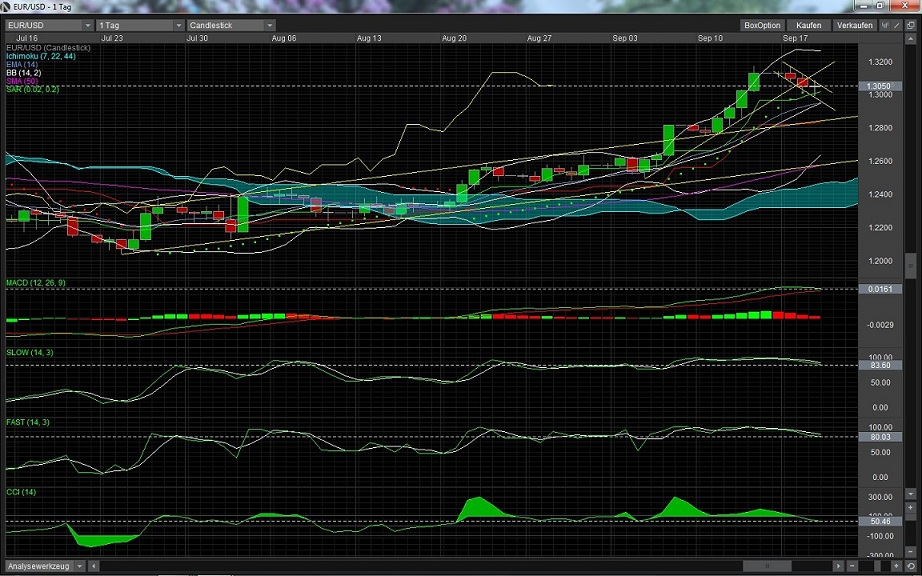This screenshot has width=922, height=576.
Task: Click the chart indicator icon beside Verkaufen
Action: [x=884, y=25]
